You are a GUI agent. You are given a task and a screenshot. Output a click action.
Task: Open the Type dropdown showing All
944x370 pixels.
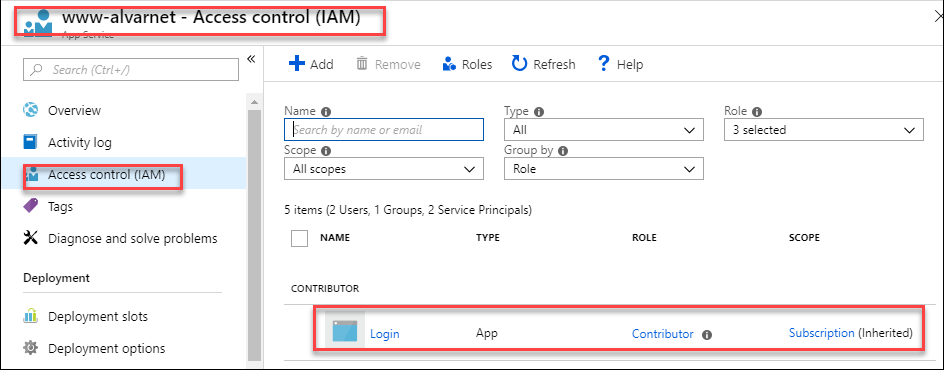604,130
